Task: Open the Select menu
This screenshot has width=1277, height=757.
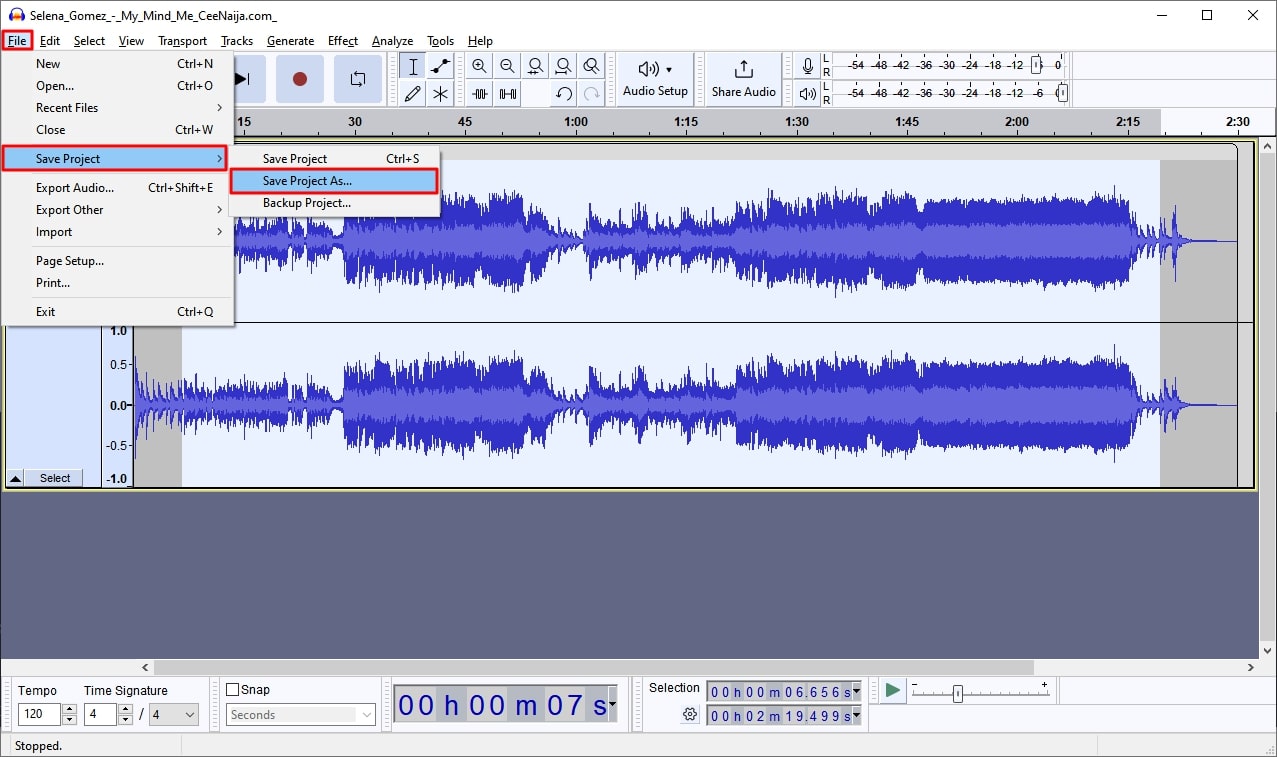Action: 89,41
